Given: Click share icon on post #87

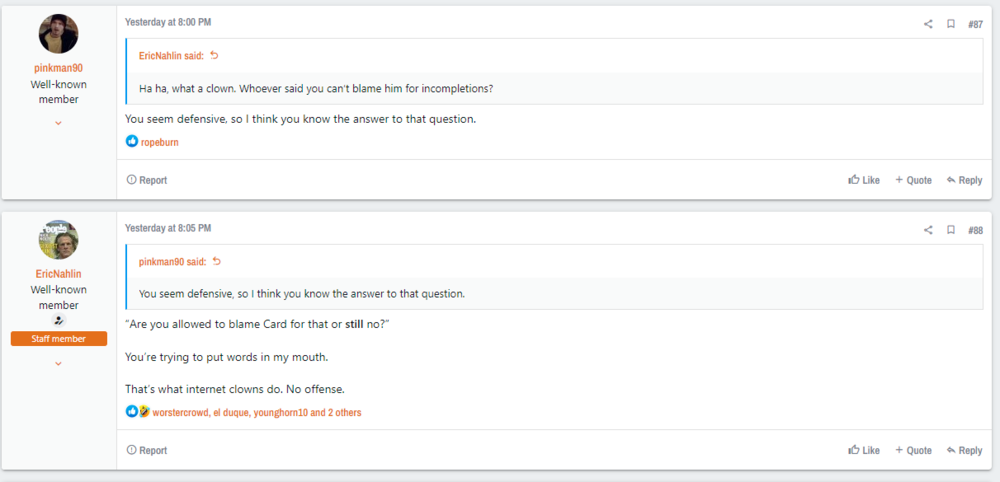Looking at the screenshot, I should [928, 24].
